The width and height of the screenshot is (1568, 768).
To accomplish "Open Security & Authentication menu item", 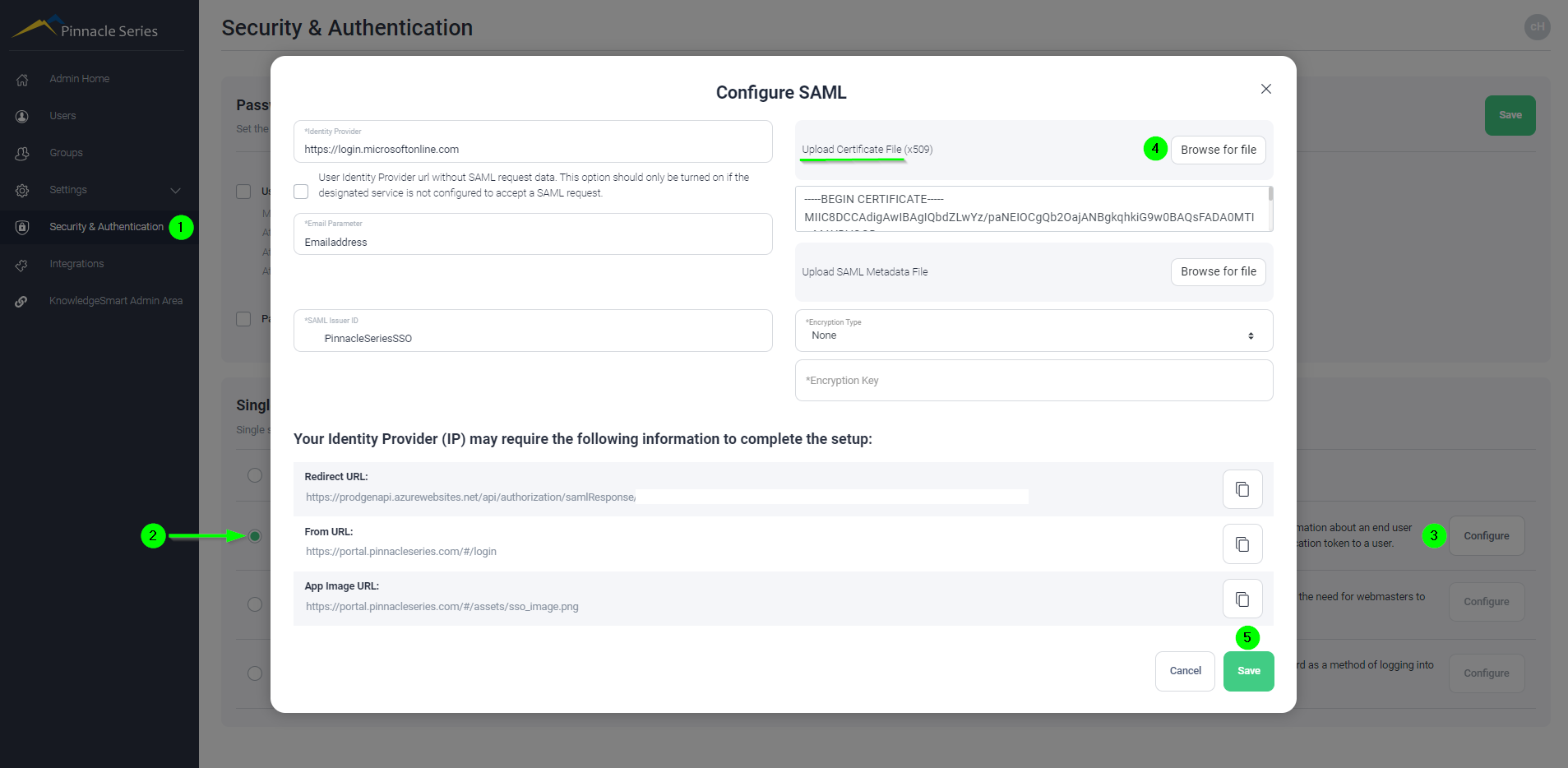I will pyautogui.click(x=106, y=227).
